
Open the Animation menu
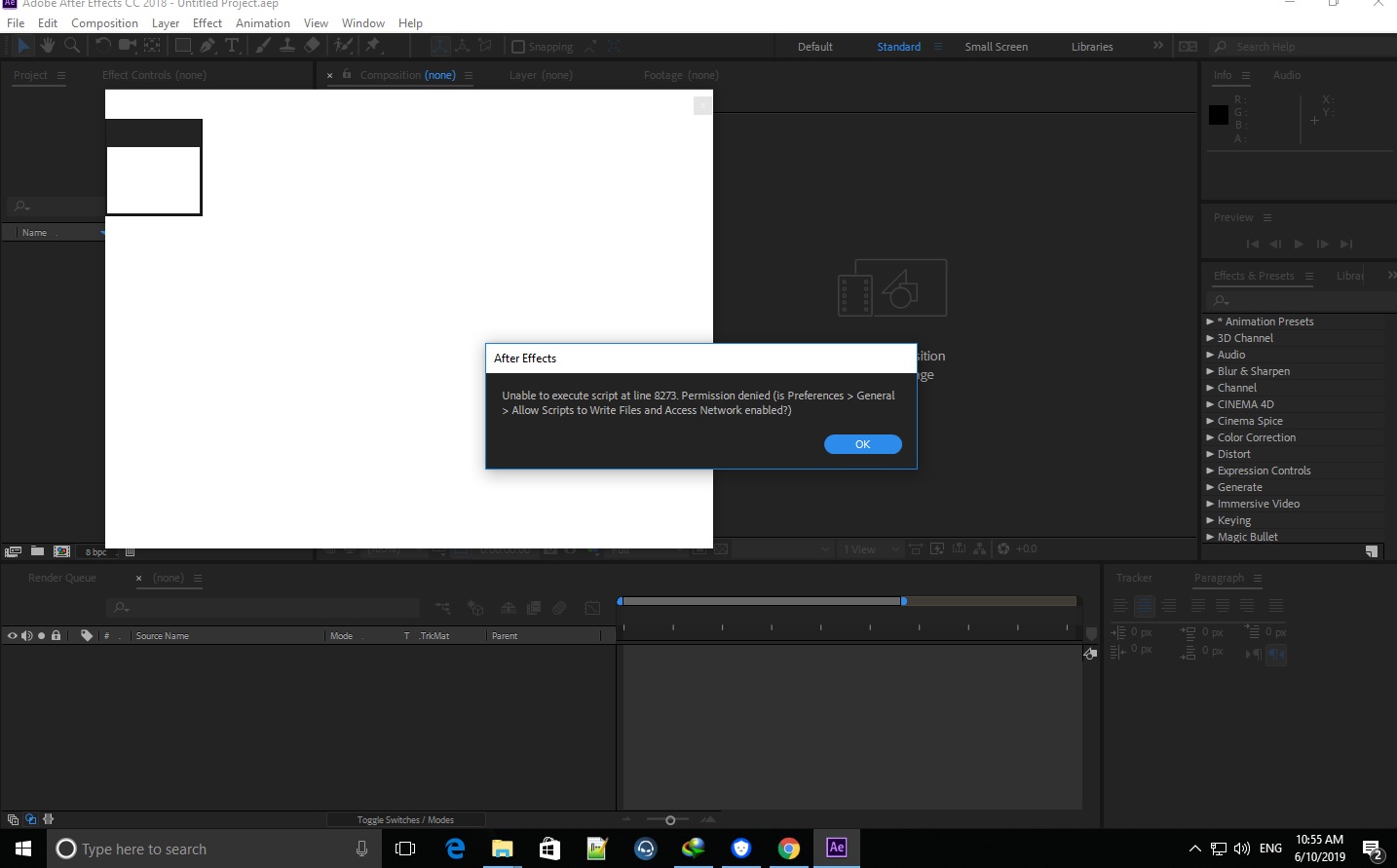pos(263,22)
